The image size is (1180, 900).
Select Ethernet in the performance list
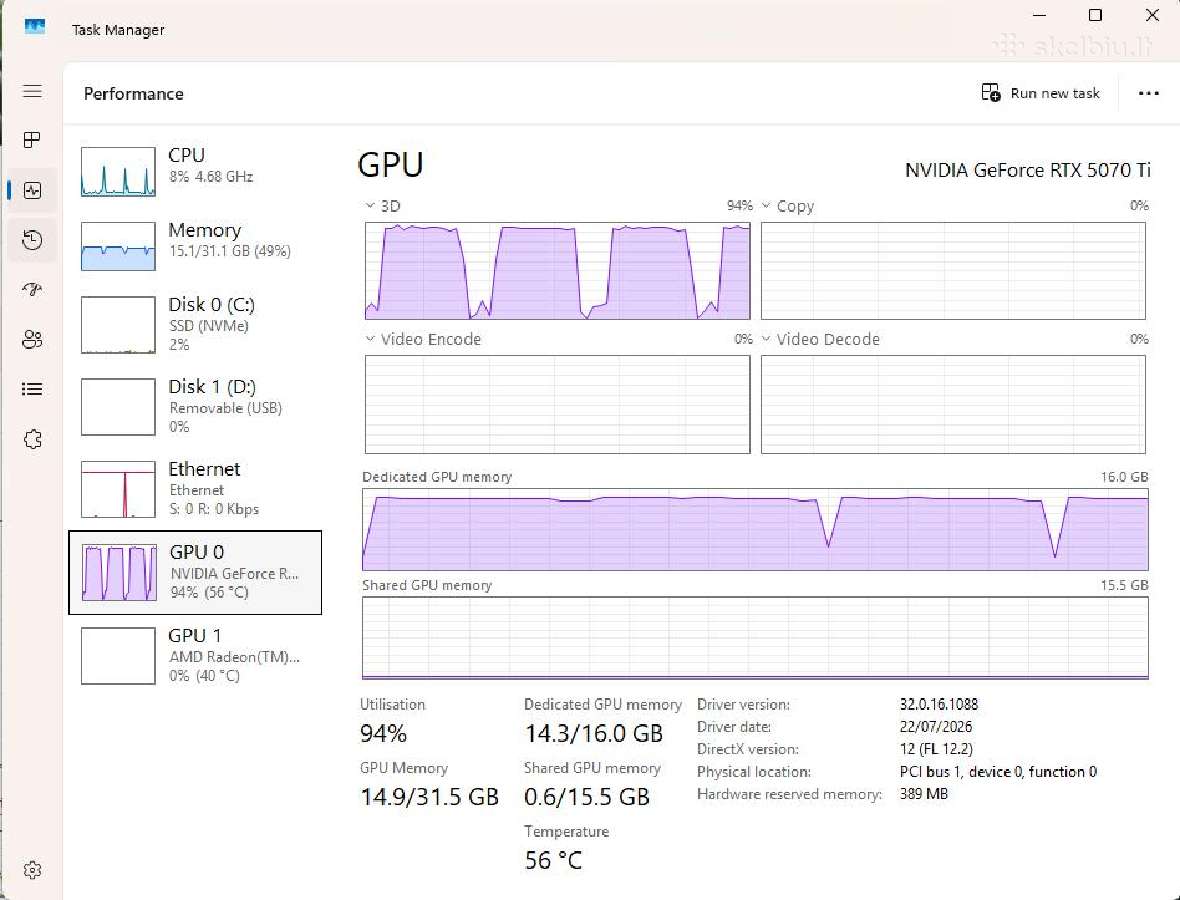195,489
